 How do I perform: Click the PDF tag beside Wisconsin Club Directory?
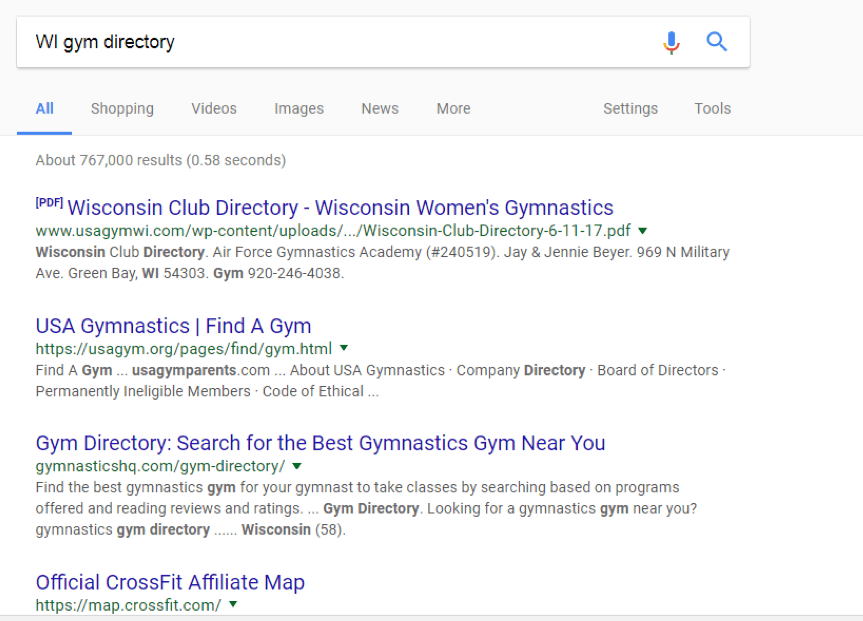point(49,203)
